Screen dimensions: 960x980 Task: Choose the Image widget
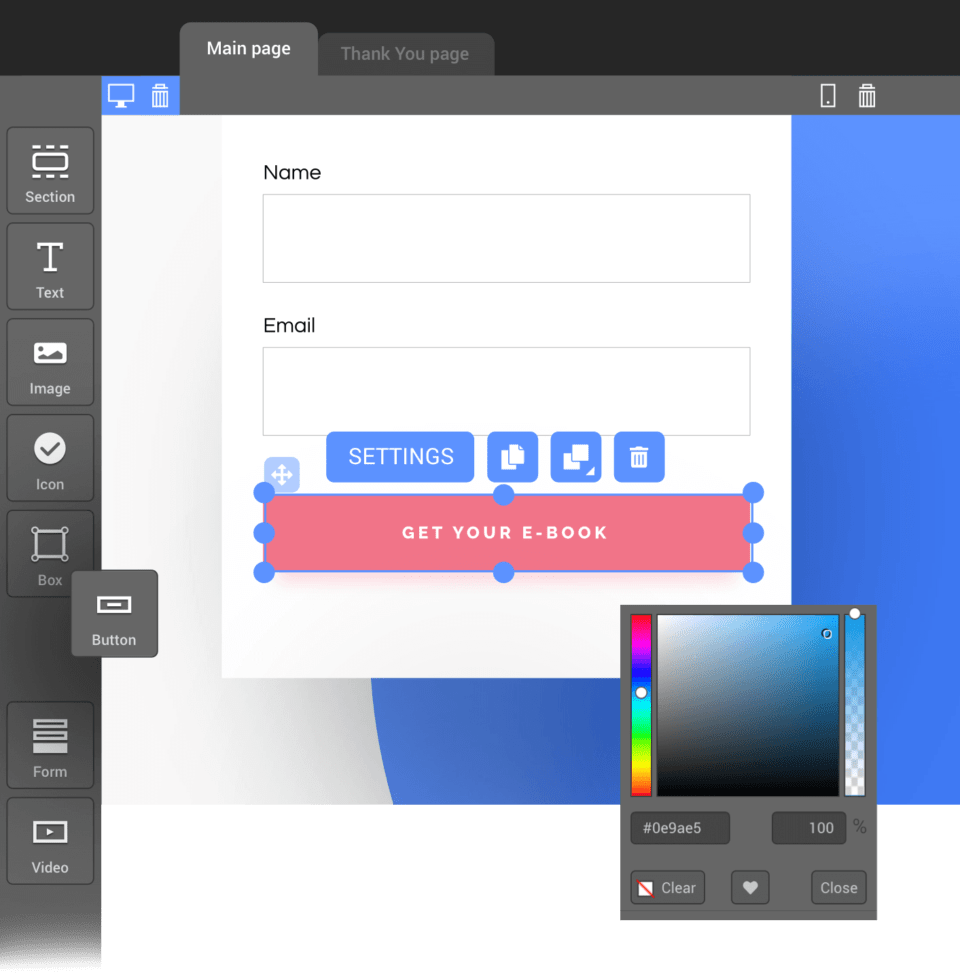coord(50,362)
